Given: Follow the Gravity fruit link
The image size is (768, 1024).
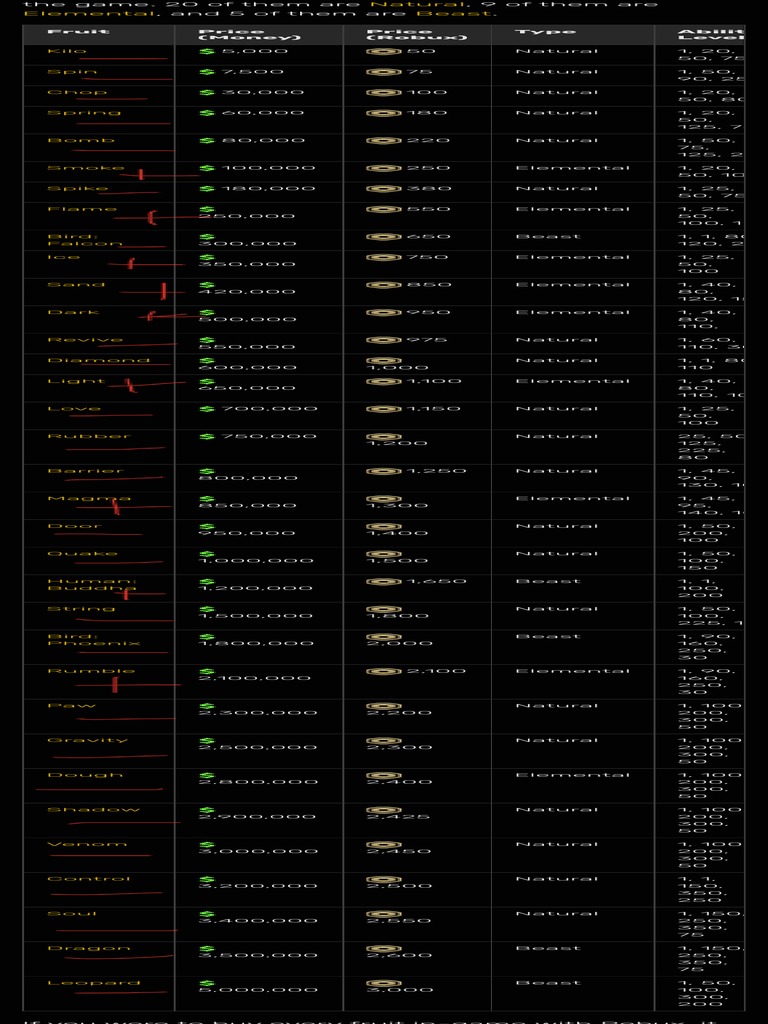Looking at the screenshot, I should tap(88, 741).
